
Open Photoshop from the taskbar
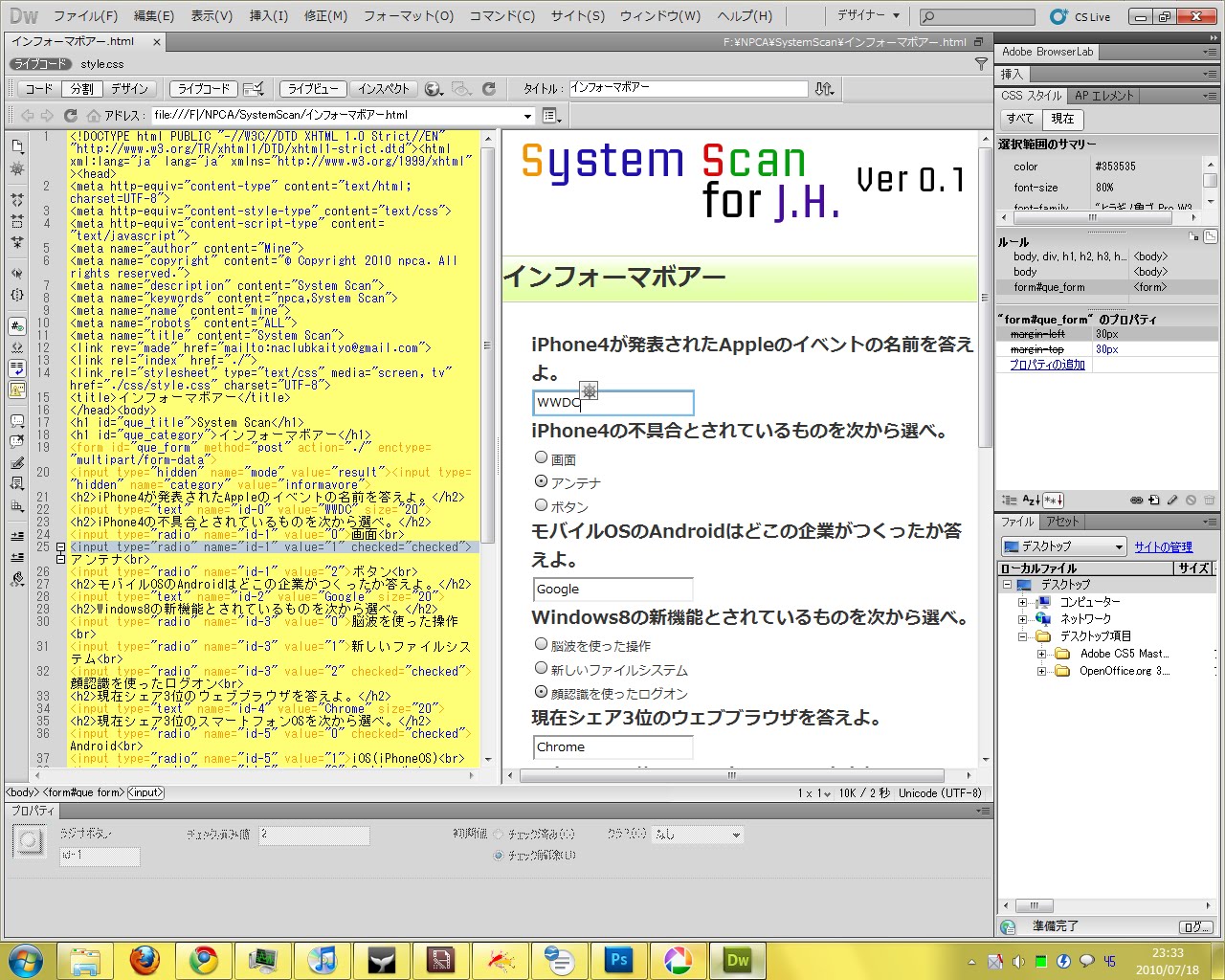point(618,960)
